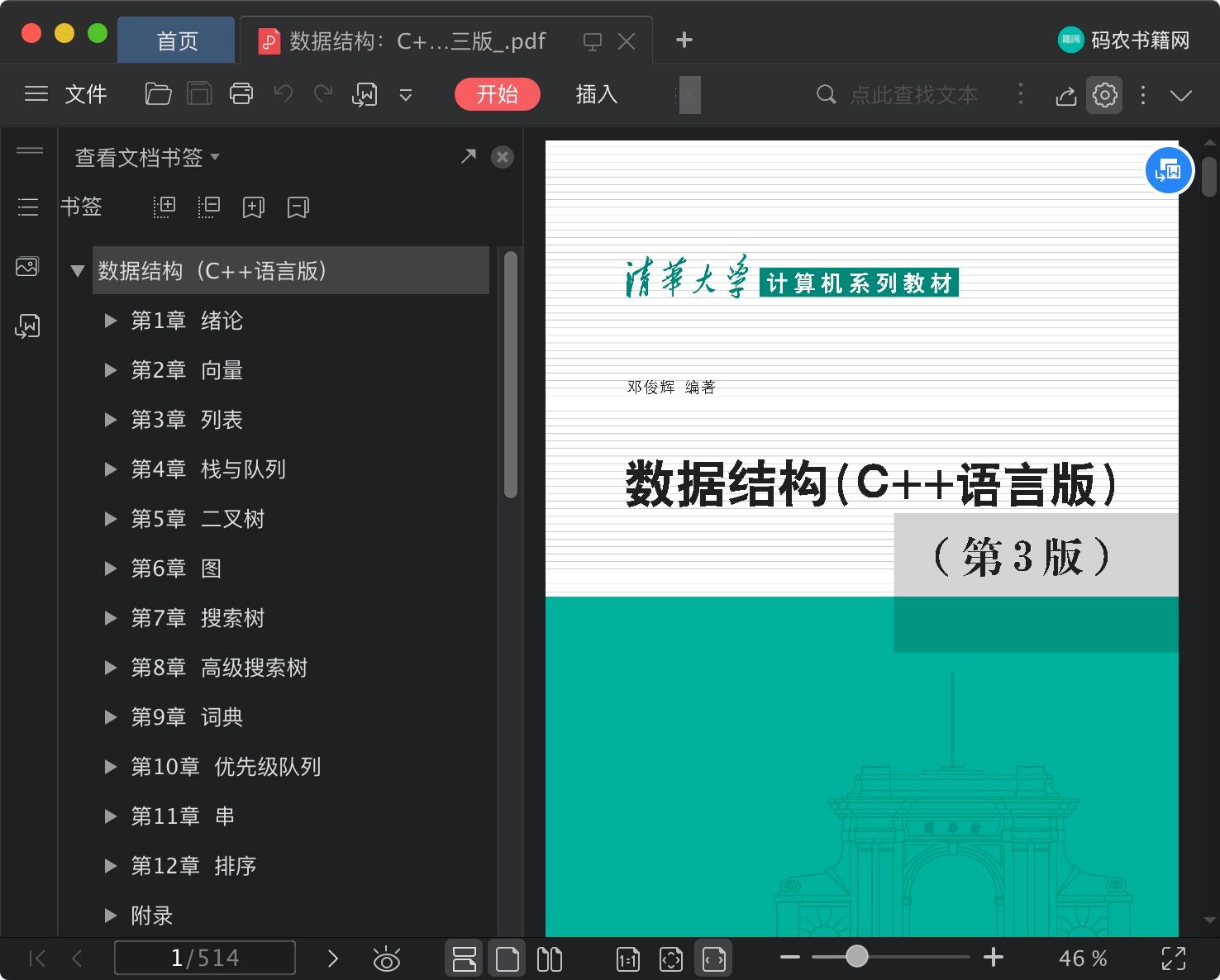Close the 数据结构 pdf document tab
The width and height of the screenshot is (1220, 980).
point(627,41)
